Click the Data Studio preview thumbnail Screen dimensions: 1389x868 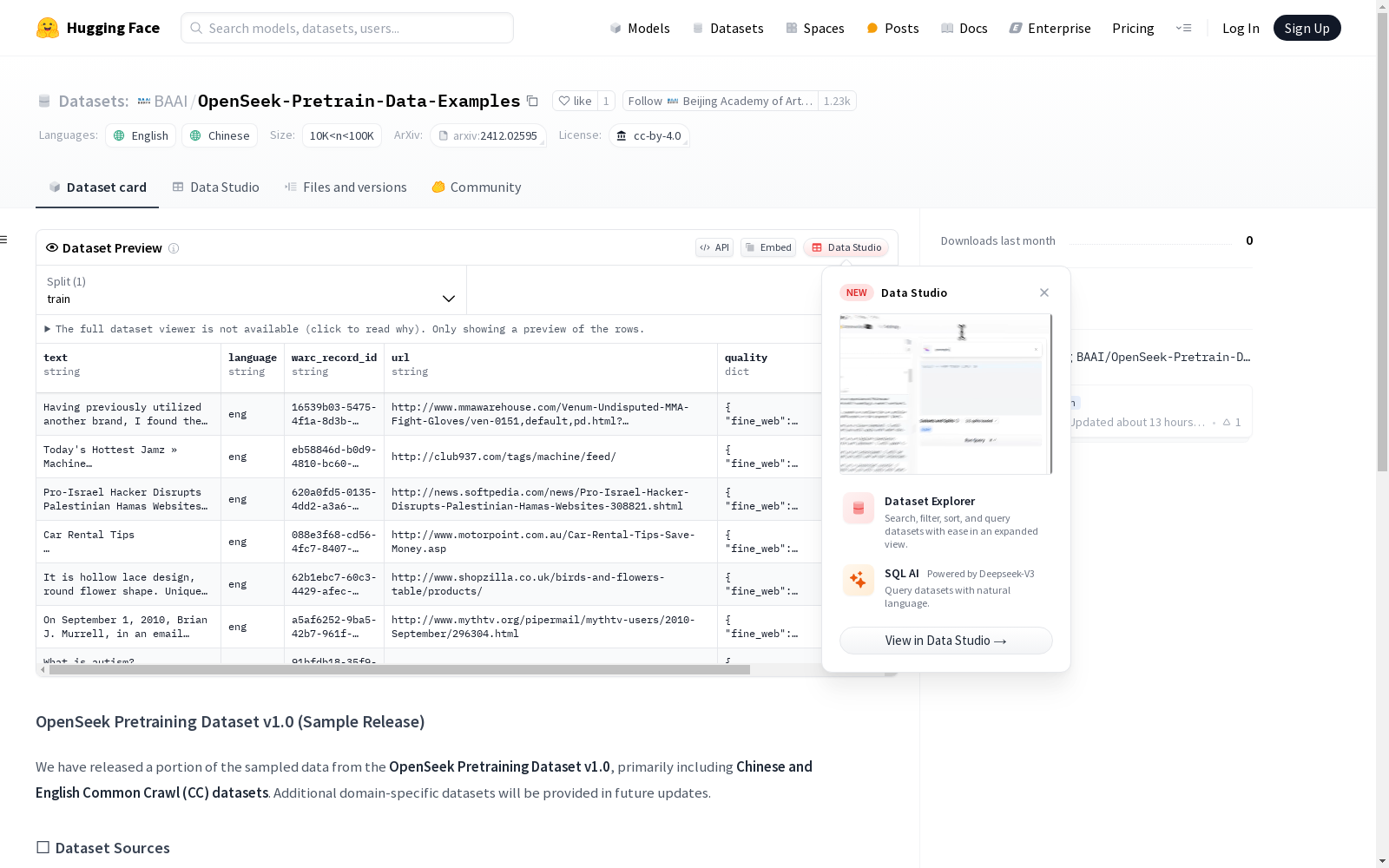click(946, 394)
